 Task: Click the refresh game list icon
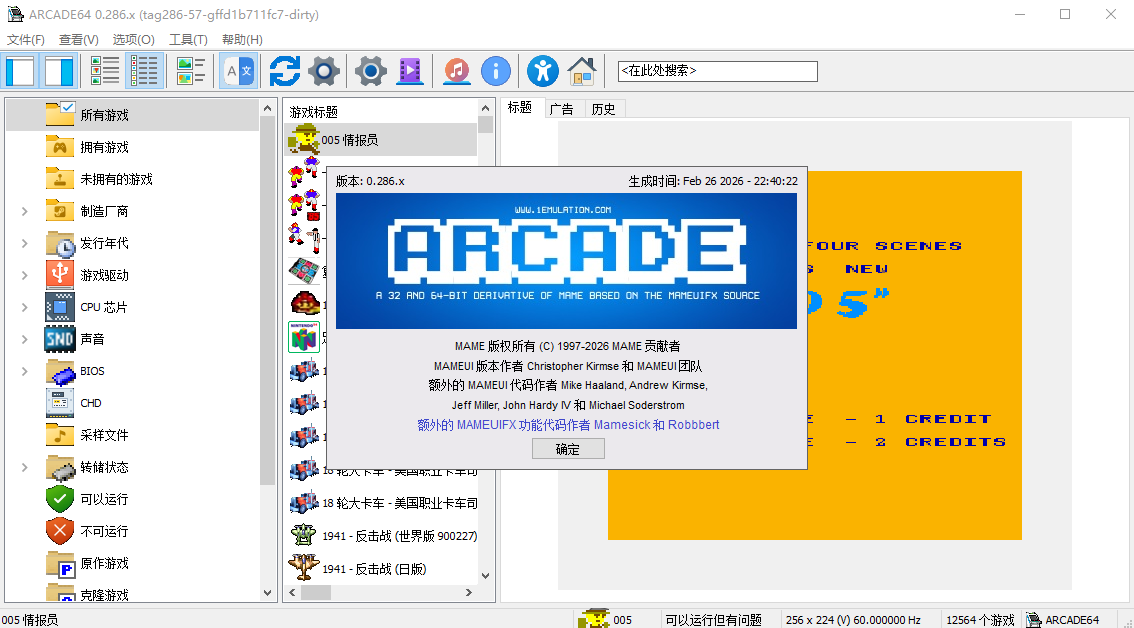point(284,71)
